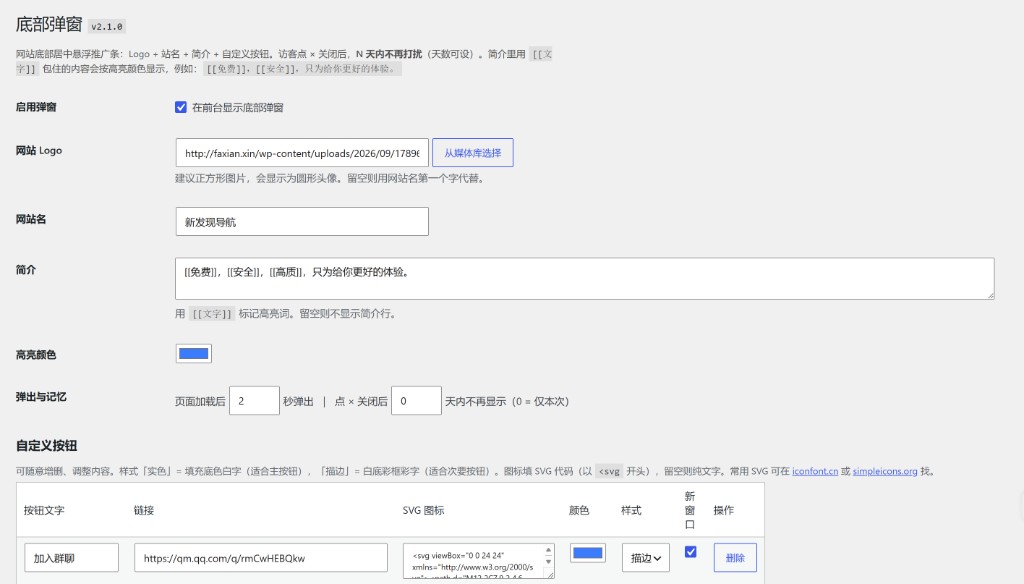Screen dimensions: 1024x584
Task: Click the 操作 column header
Action: (724, 510)
